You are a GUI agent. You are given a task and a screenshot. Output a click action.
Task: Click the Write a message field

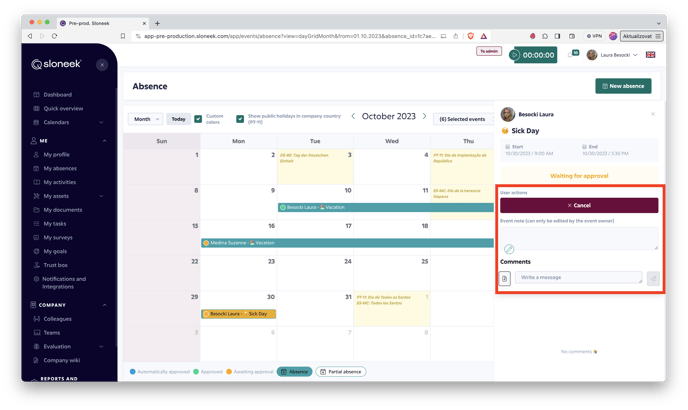click(x=579, y=277)
